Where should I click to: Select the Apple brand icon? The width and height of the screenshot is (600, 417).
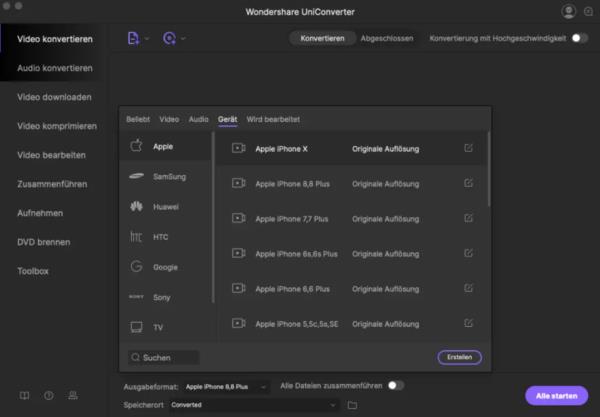136,146
